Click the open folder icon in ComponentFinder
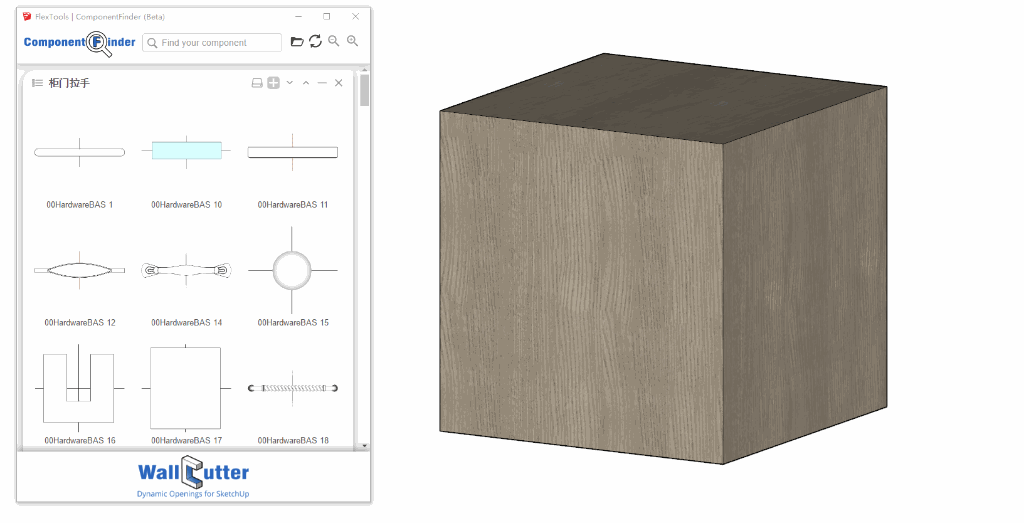The height and width of the screenshot is (523, 1024). point(297,42)
